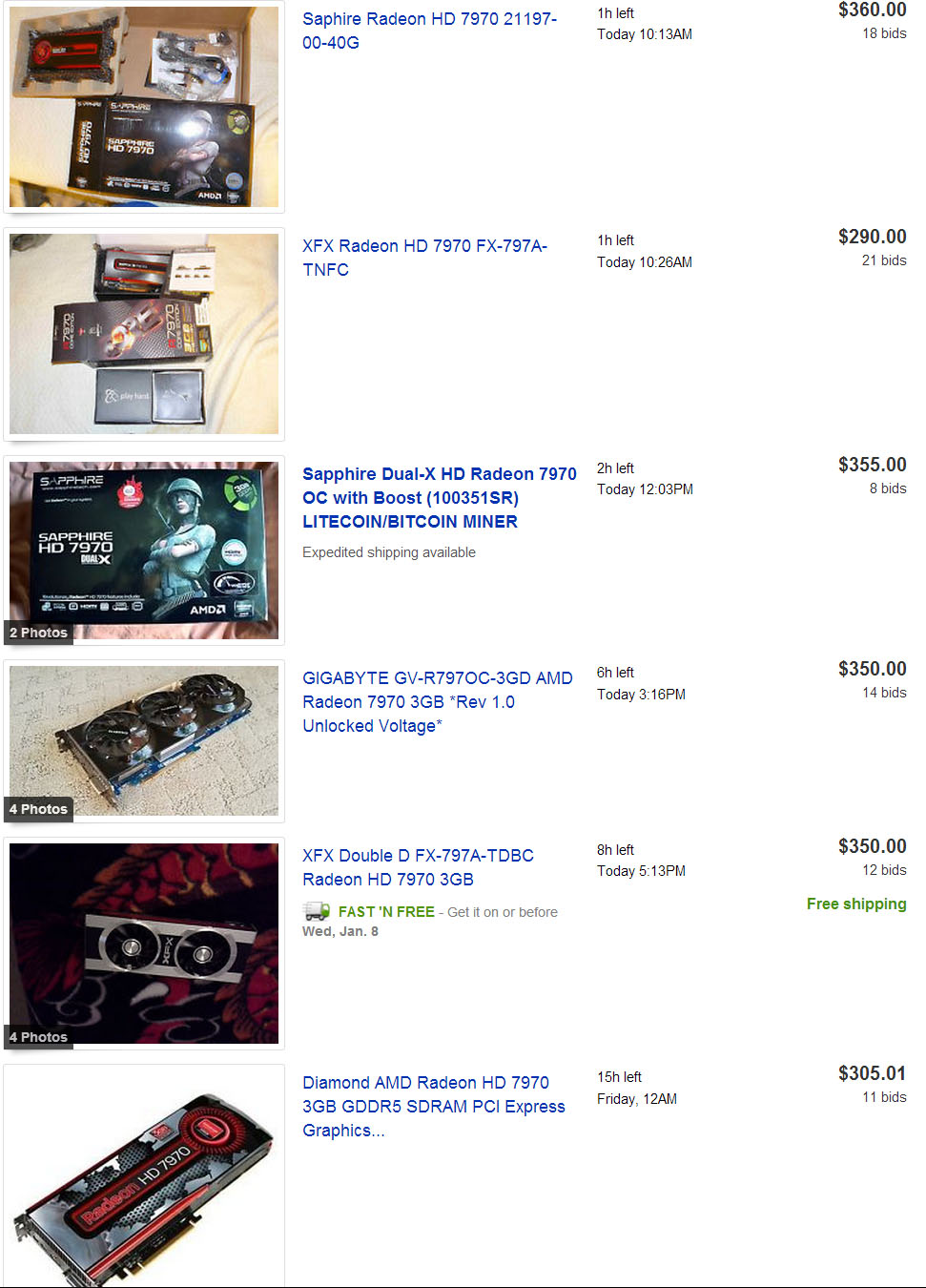Open XFX Double D FX-797A-TDBC listing
The width and height of the screenshot is (926, 1288).
[x=418, y=867]
